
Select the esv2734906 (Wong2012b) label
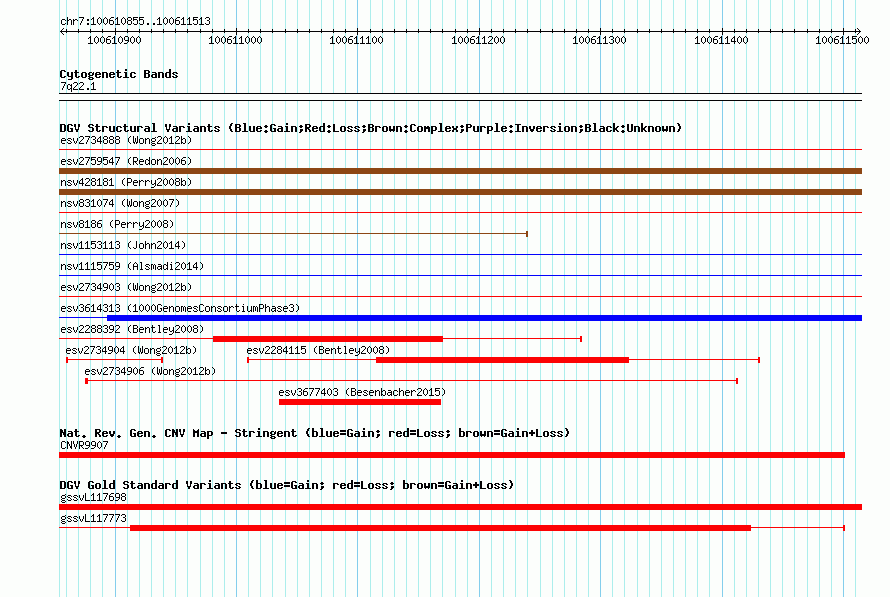click(150, 371)
